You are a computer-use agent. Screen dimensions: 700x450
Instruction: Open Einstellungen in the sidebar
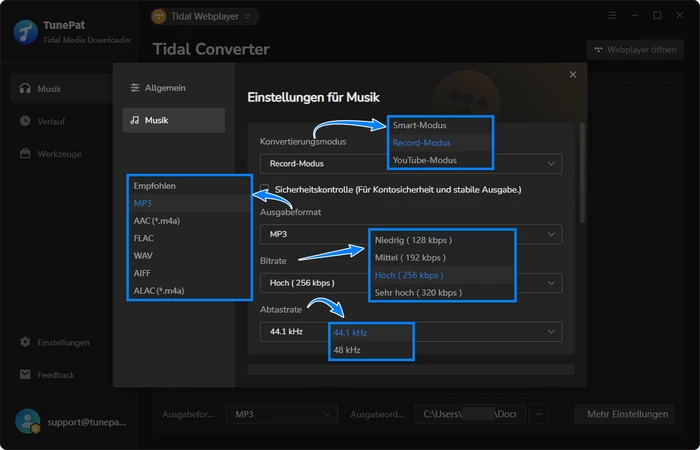tap(61, 342)
